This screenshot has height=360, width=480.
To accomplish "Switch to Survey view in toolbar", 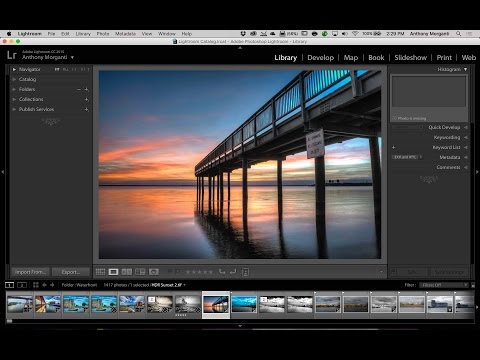I will pos(140,272).
